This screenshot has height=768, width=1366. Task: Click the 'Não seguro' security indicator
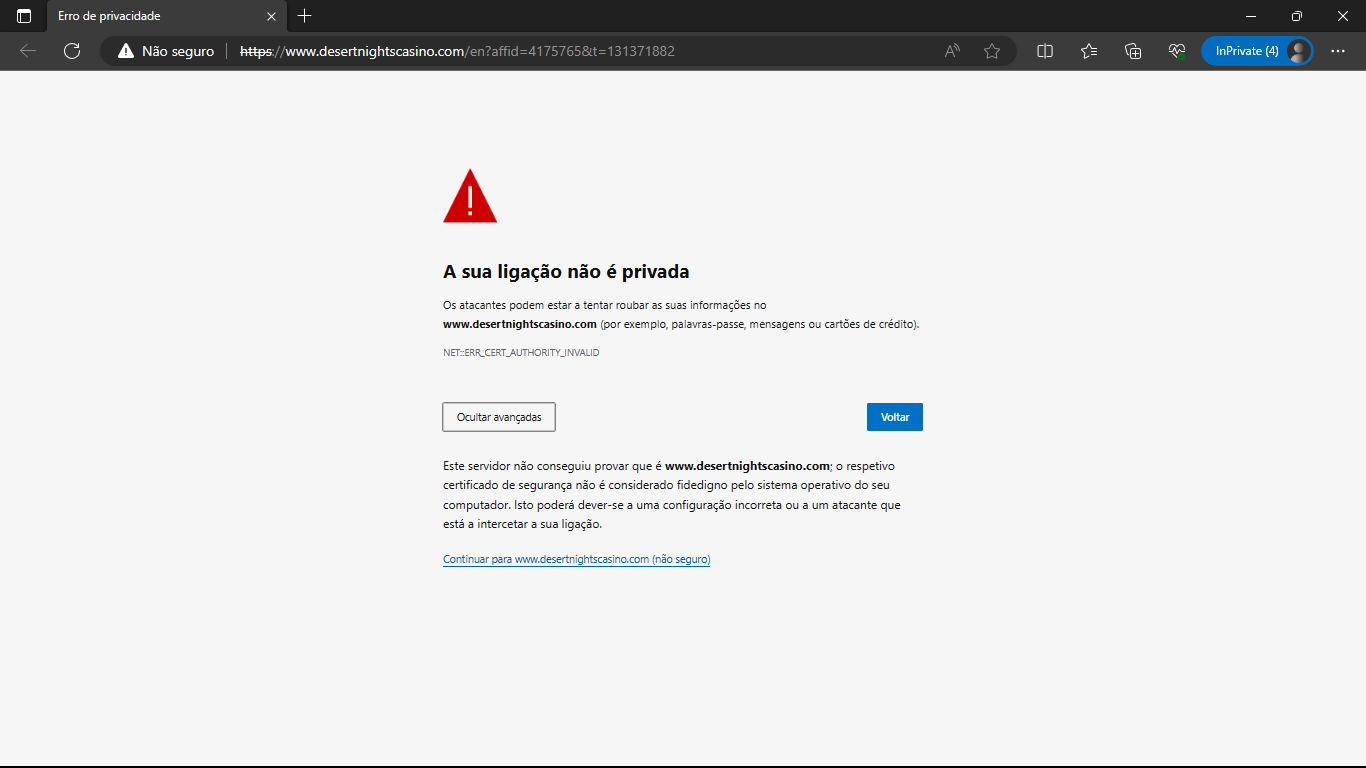click(166, 51)
